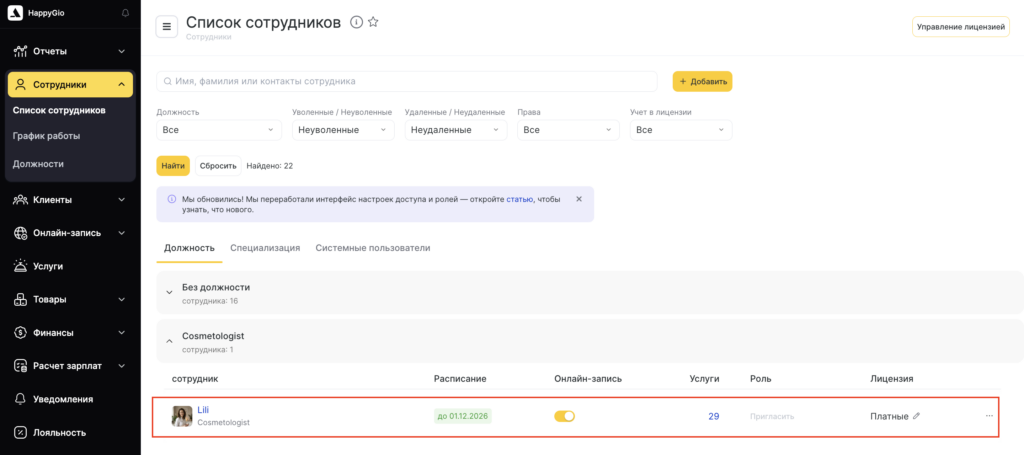Click the notification bell next to HappyGio

(x=125, y=13)
